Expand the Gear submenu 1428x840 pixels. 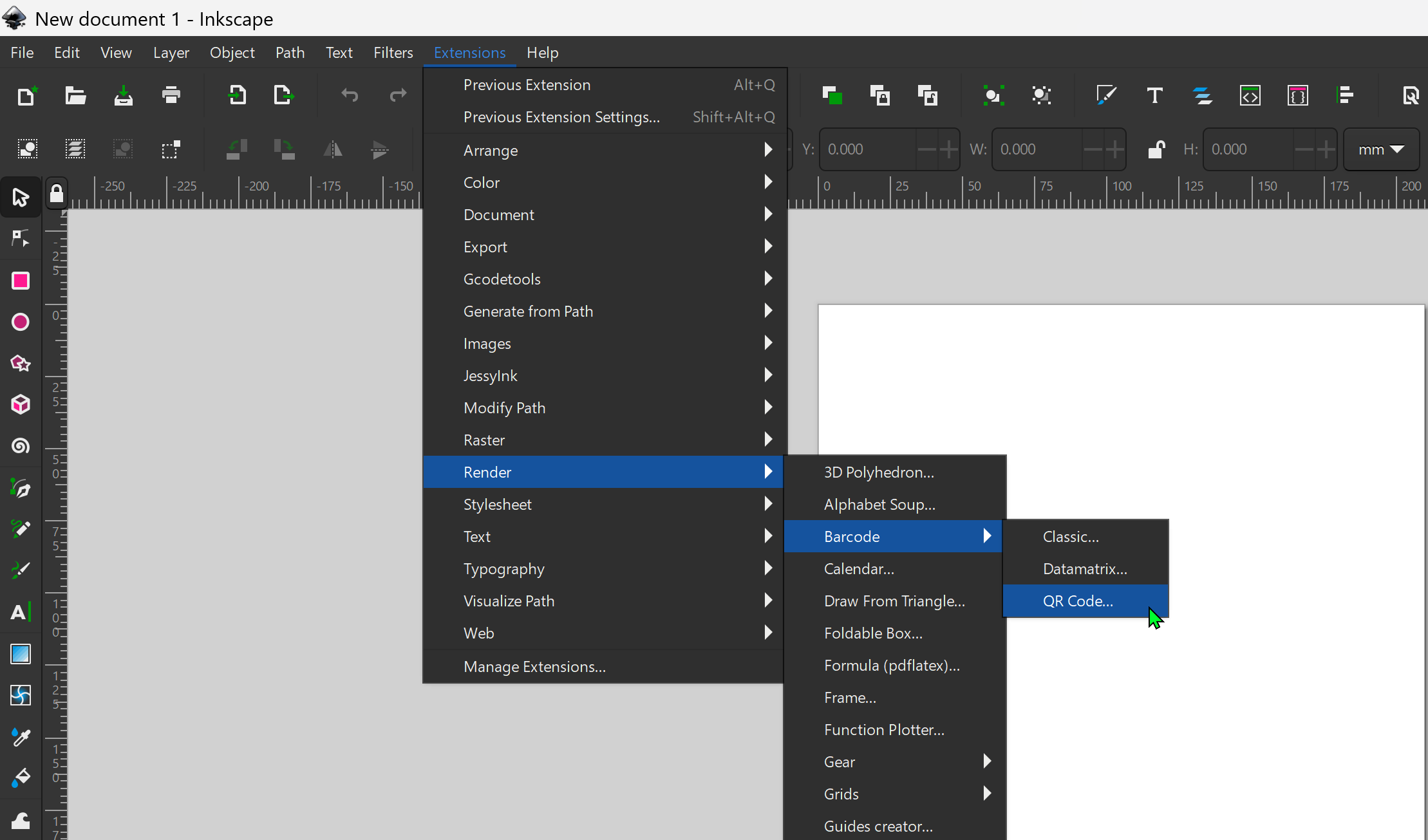(901, 761)
